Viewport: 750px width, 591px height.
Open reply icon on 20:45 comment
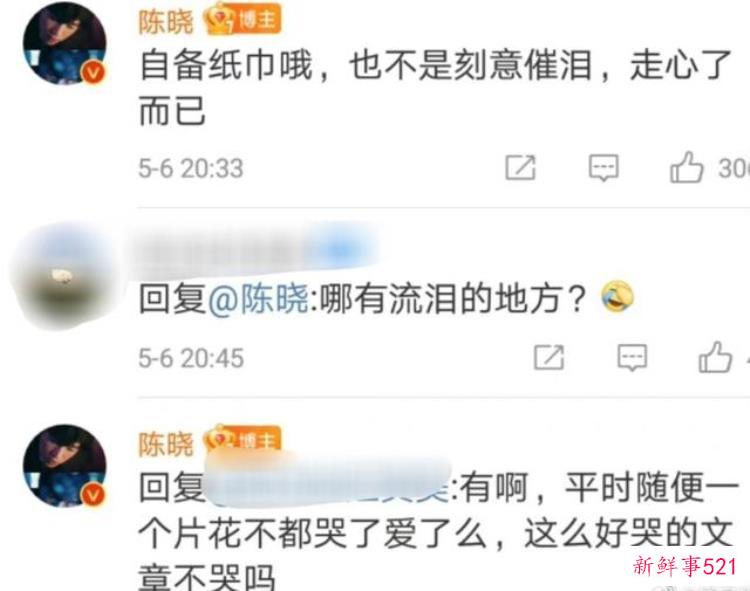point(632,357)
